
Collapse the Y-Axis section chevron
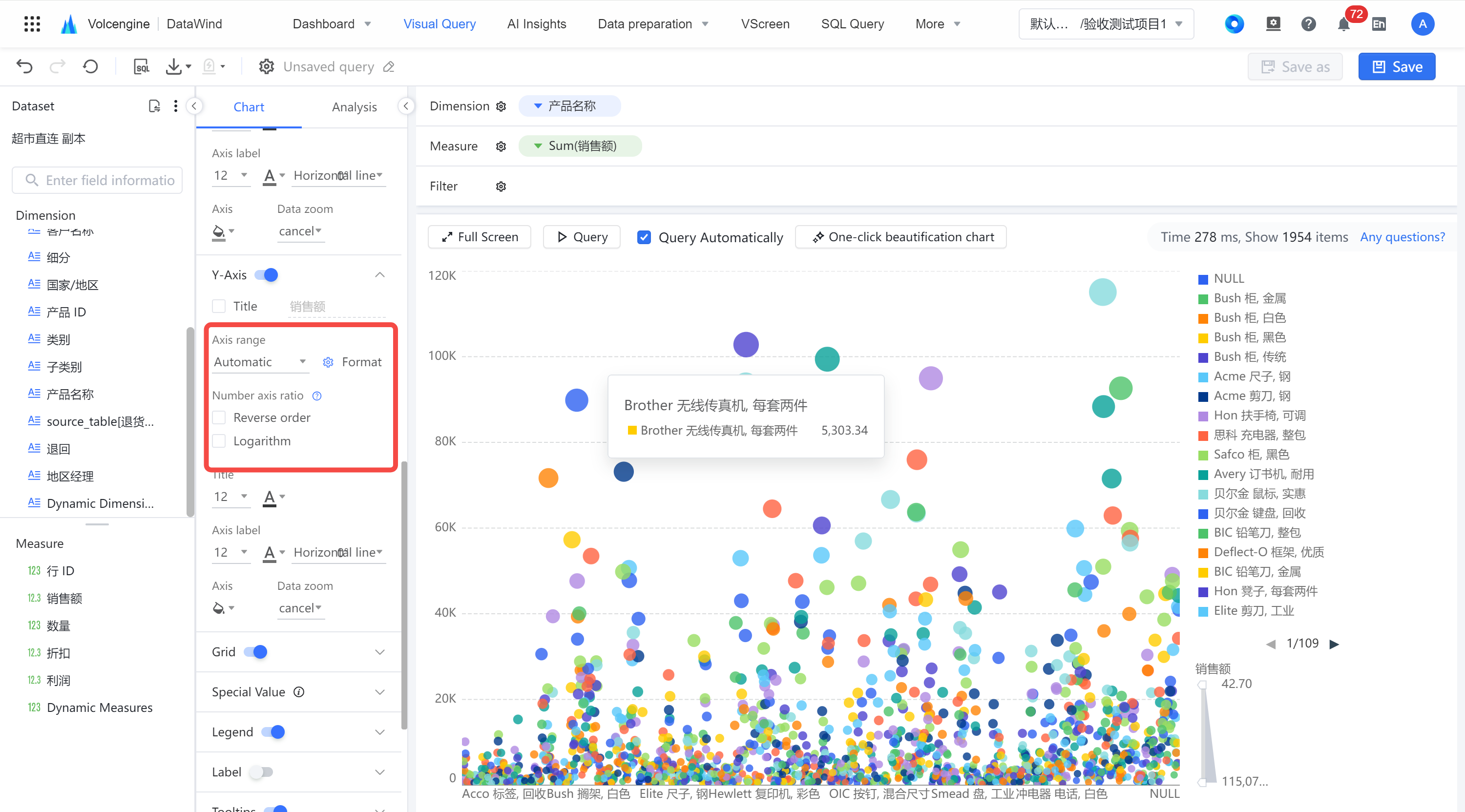pos(380,275)
